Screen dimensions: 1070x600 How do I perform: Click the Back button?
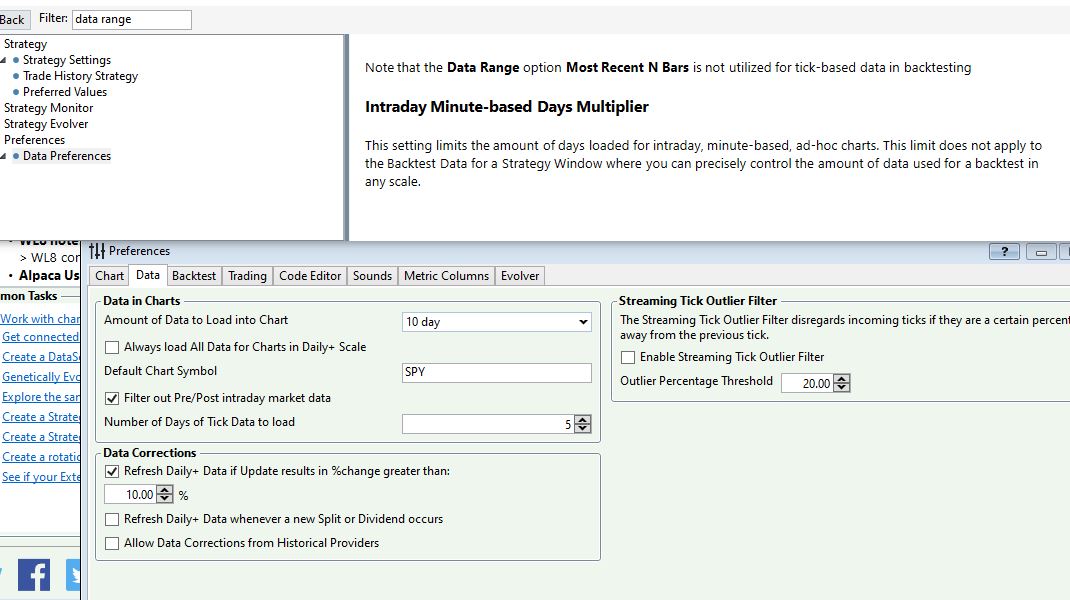12,19
